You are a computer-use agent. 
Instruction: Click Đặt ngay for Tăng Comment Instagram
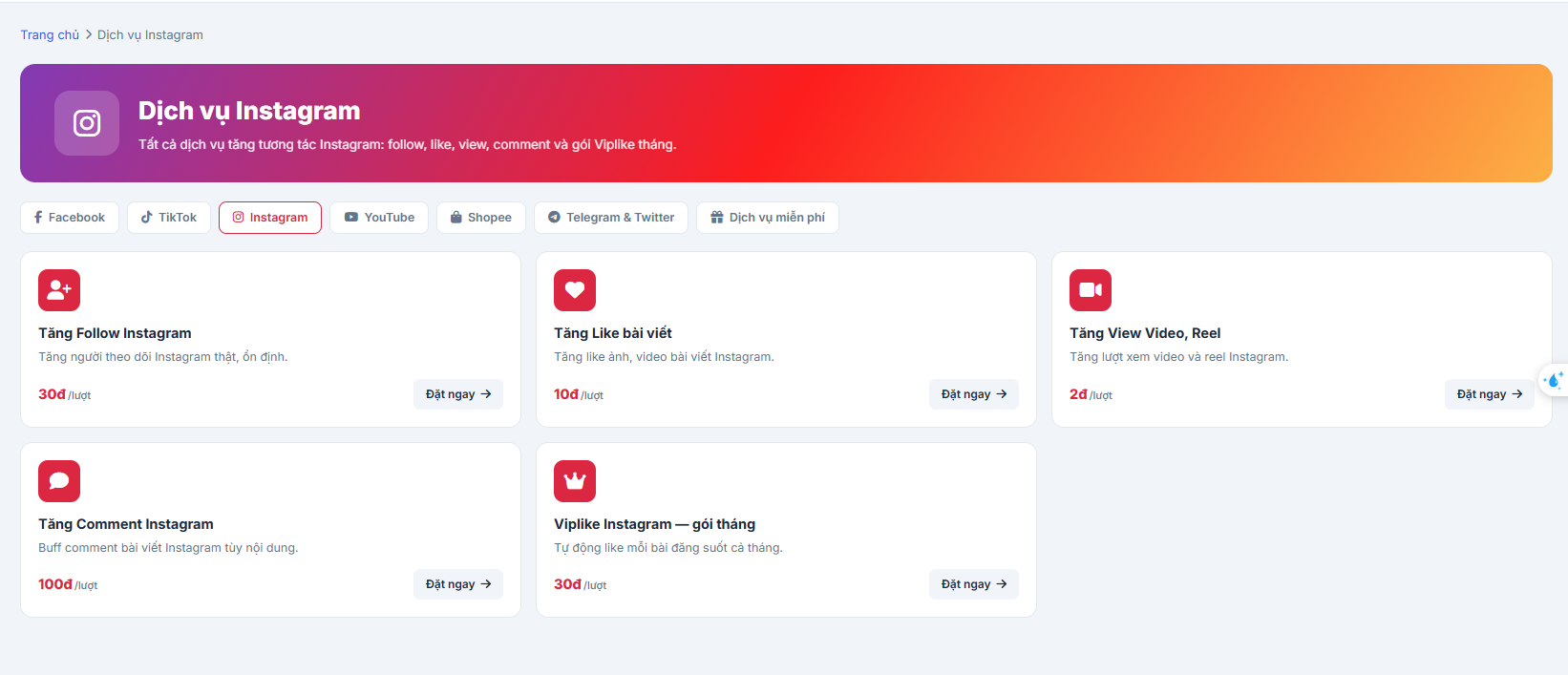coord(458,584)
